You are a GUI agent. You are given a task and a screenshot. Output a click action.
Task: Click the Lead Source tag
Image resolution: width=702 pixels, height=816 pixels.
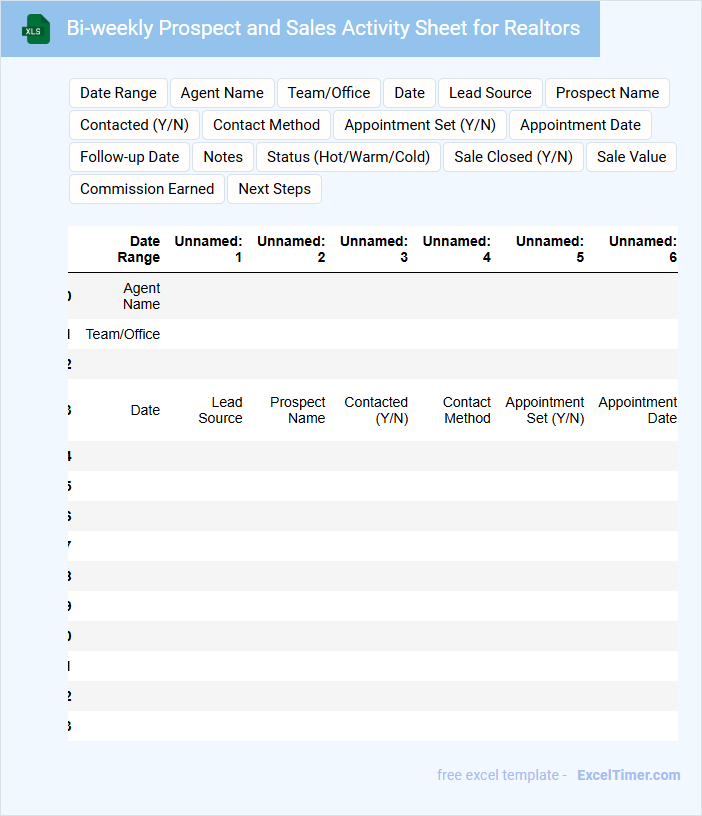coord(490,93)
